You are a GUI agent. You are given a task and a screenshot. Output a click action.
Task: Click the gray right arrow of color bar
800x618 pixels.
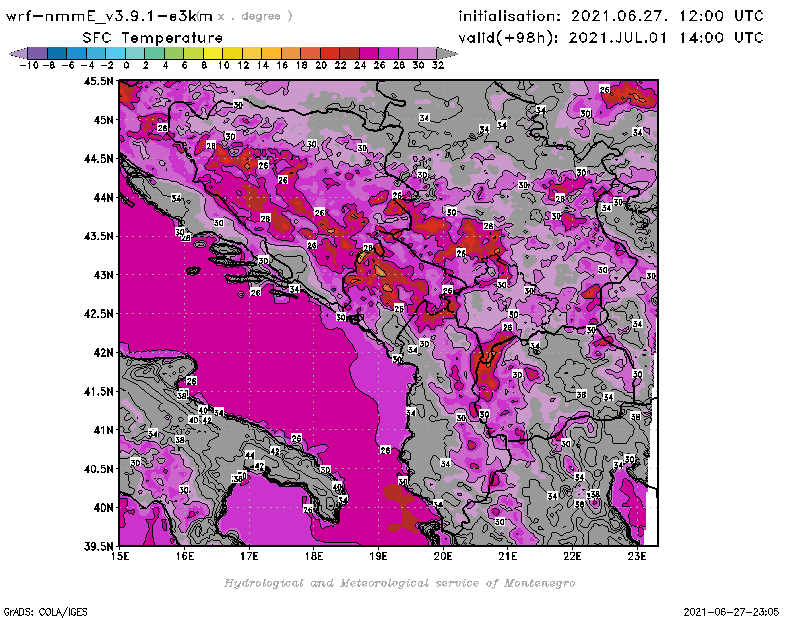point(445,52)
